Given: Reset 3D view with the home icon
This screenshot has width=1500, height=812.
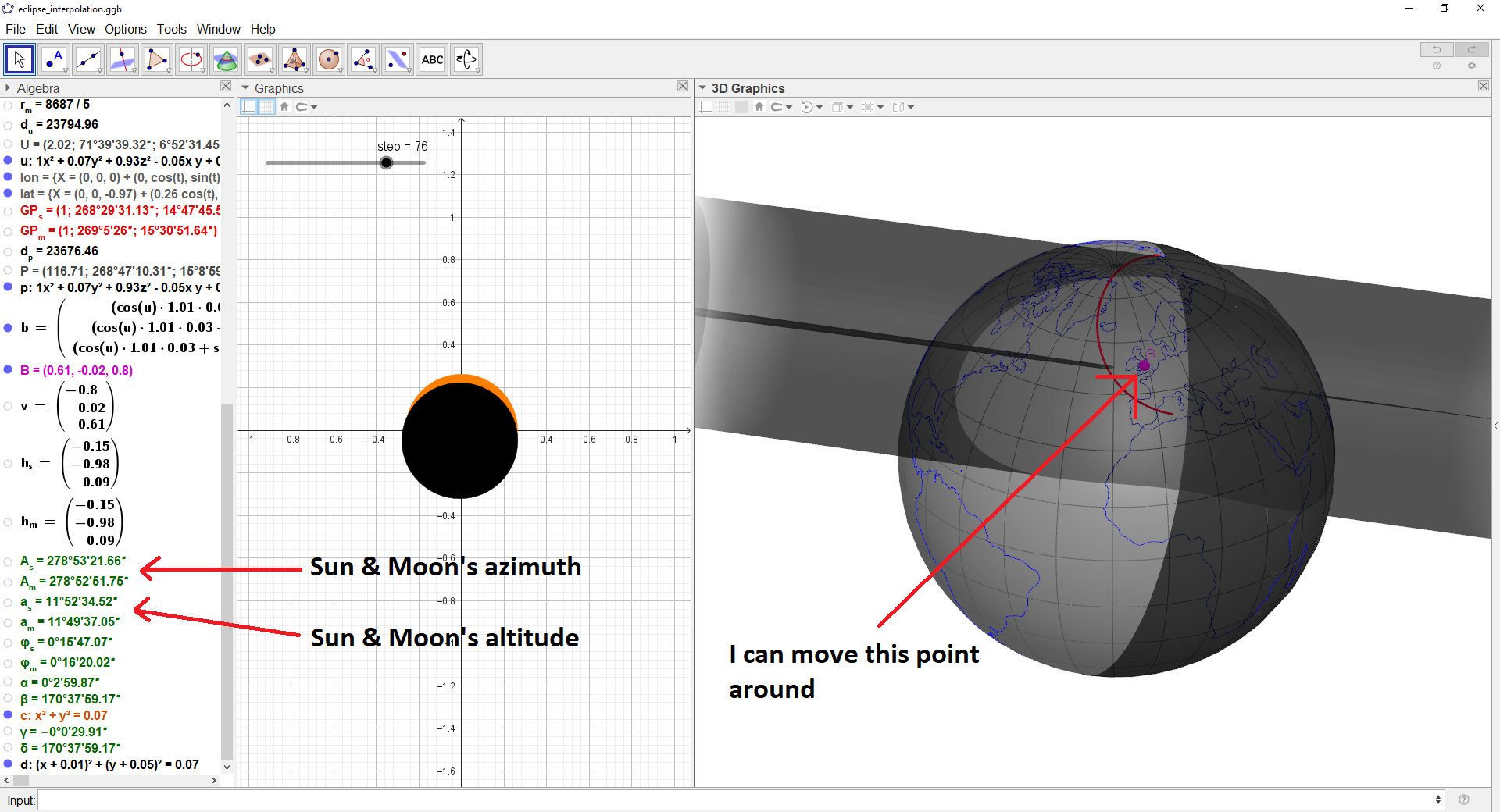Looking at the screenshot, I should pos(759,107).
